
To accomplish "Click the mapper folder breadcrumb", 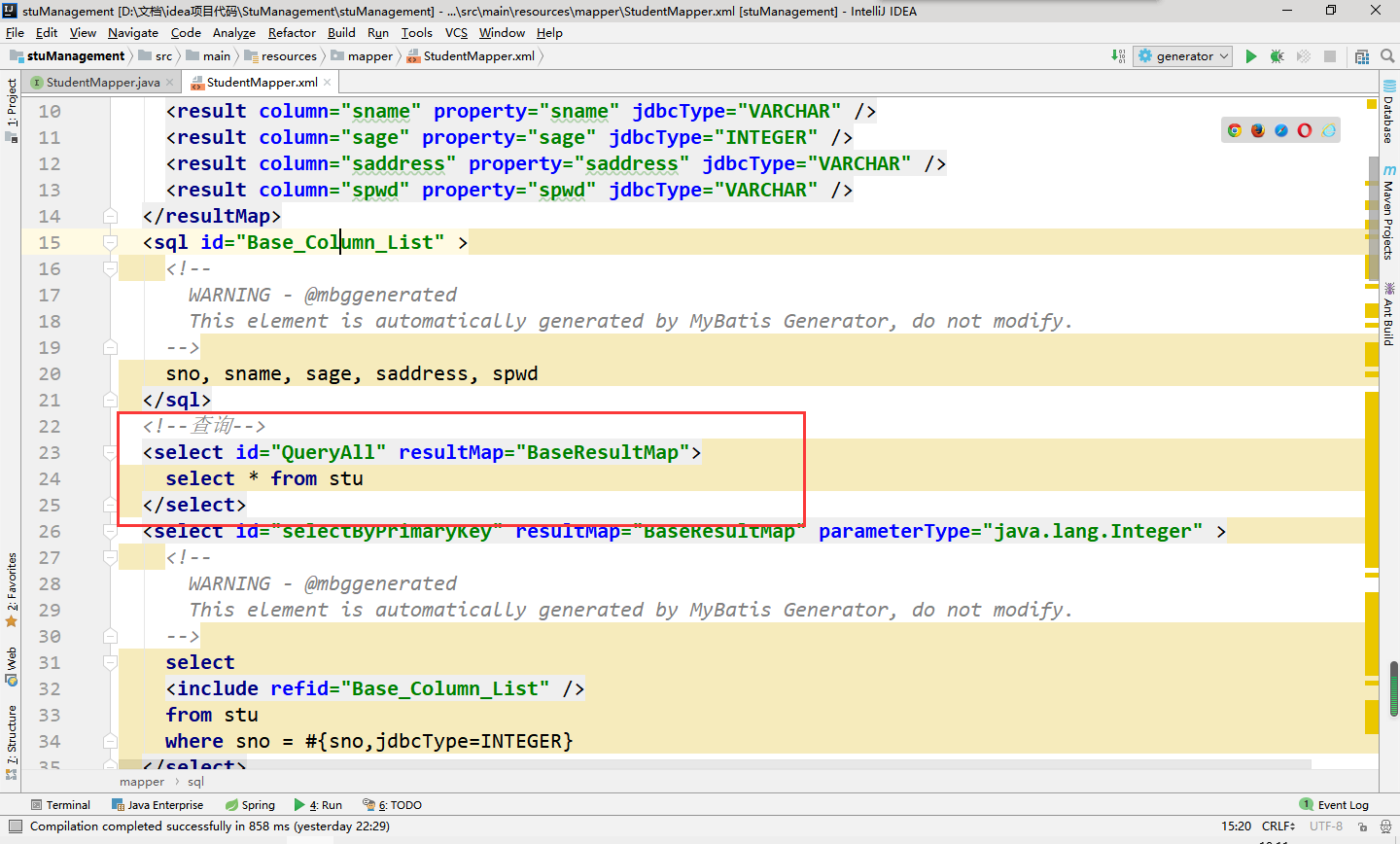I will pos(363,56).
